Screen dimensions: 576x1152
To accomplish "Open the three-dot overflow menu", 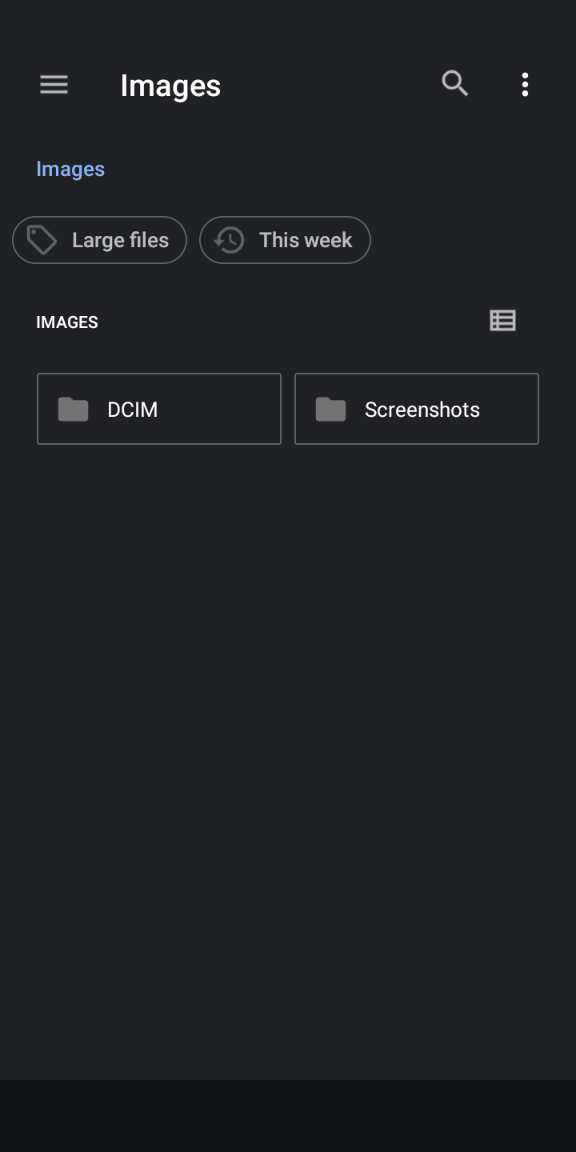I will (525, 84).
